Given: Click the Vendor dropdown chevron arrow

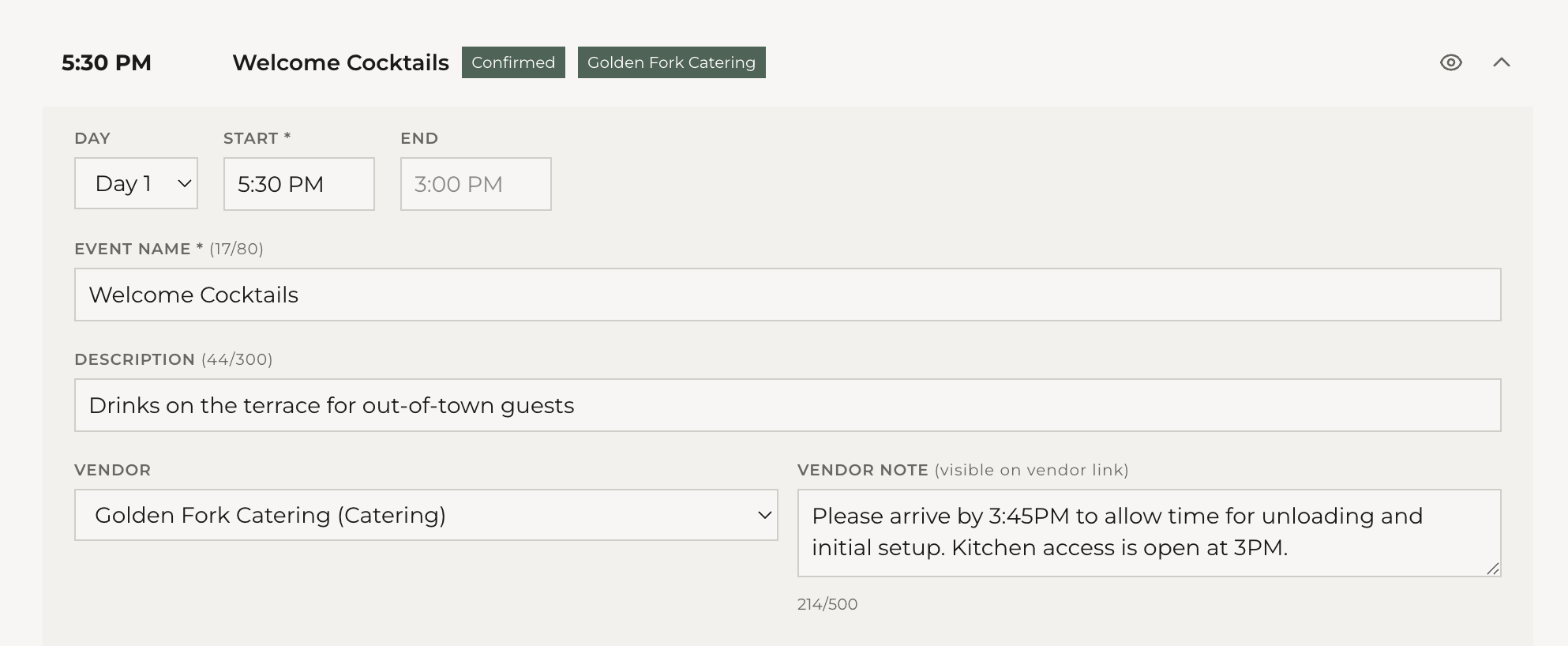Looking at the screenshot, I should pos(764,515).
